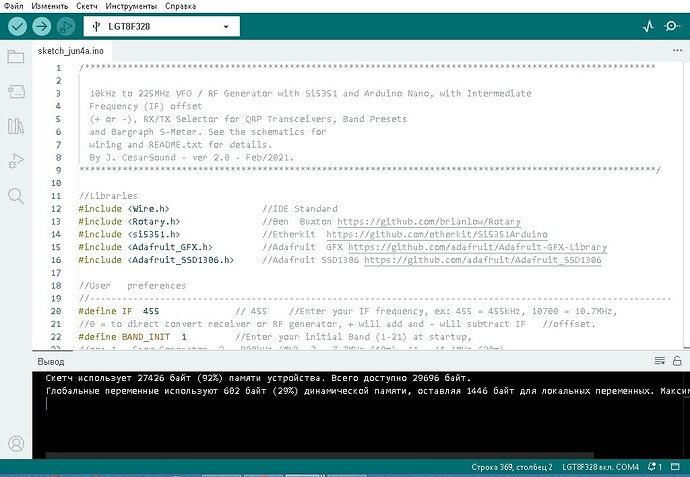Upload sketch with the arrow button
690x477 pixels.
click(41, 26)
